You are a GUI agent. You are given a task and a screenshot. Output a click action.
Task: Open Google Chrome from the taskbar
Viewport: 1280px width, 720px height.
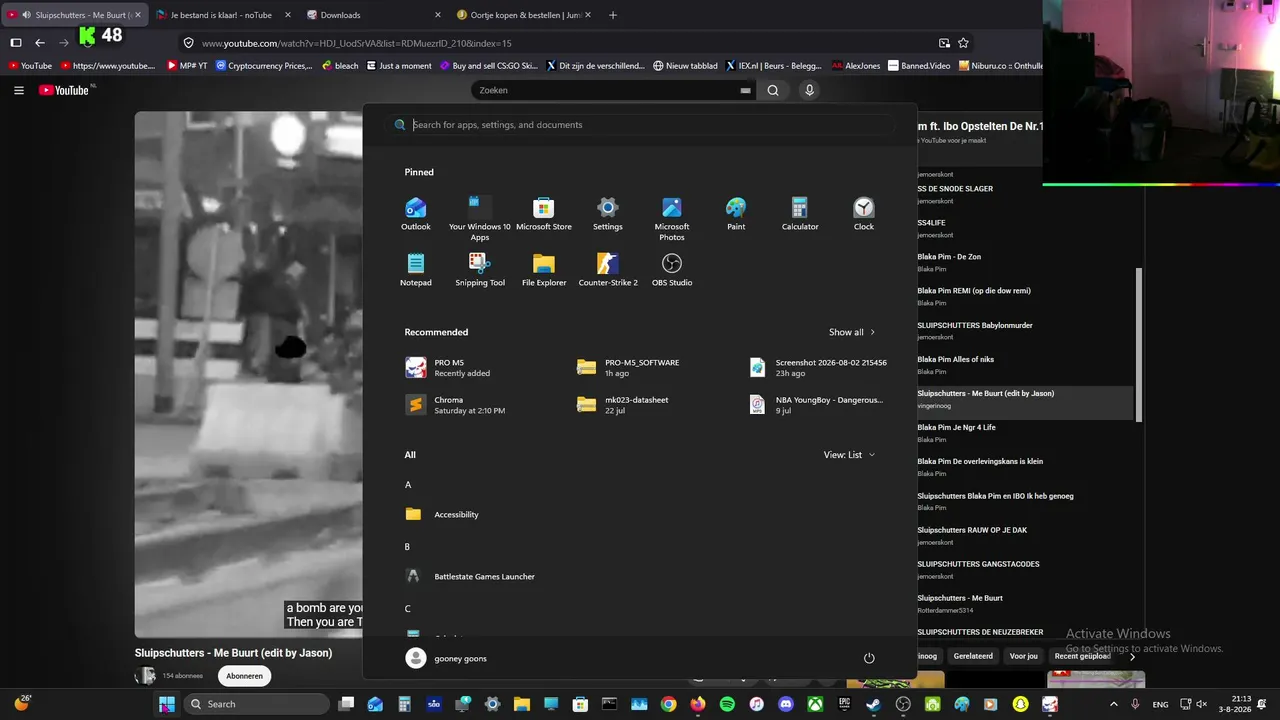(668, 704)
